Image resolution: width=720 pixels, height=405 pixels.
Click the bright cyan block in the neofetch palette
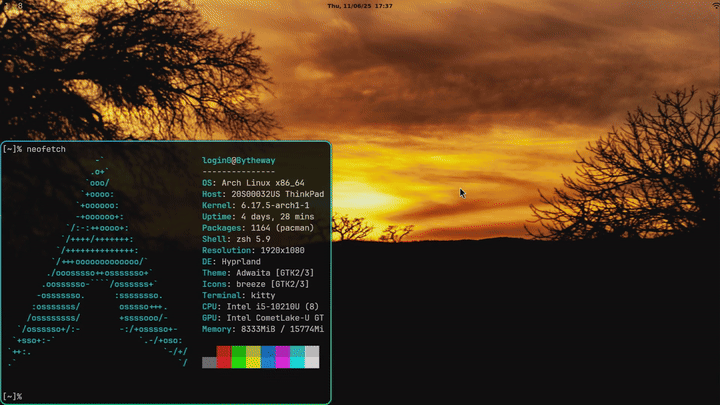[297, 363]
